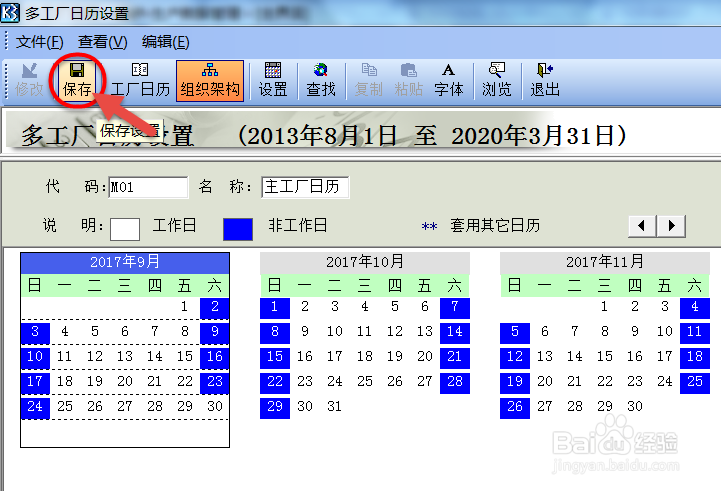
Task: Select the 2017年9月 calendar header
Action: pos(125,262)
